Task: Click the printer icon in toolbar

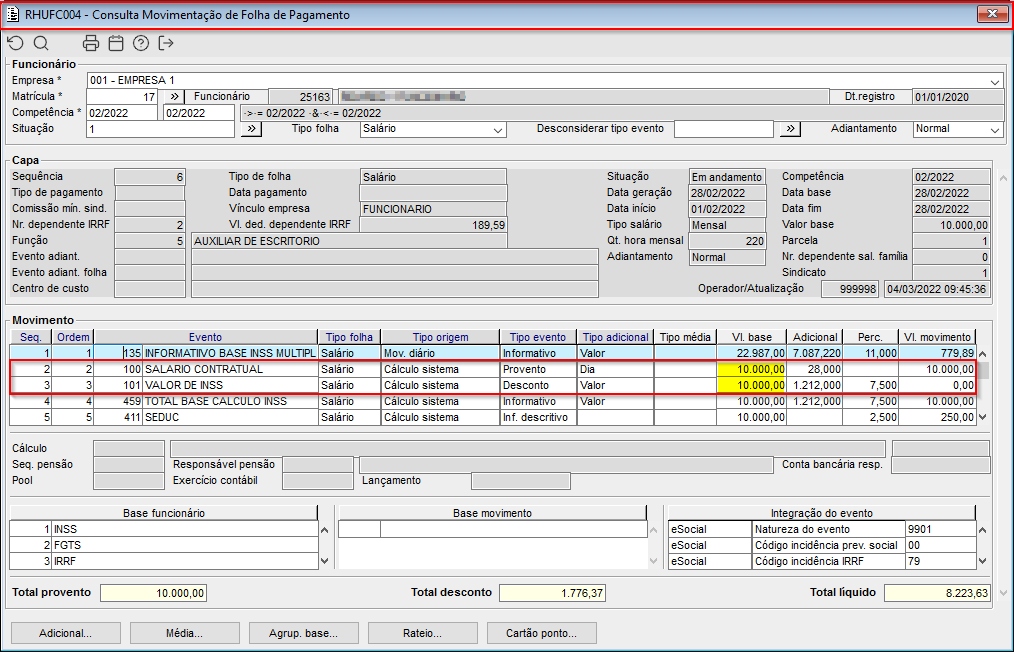Action: click(x=91, y=43)
